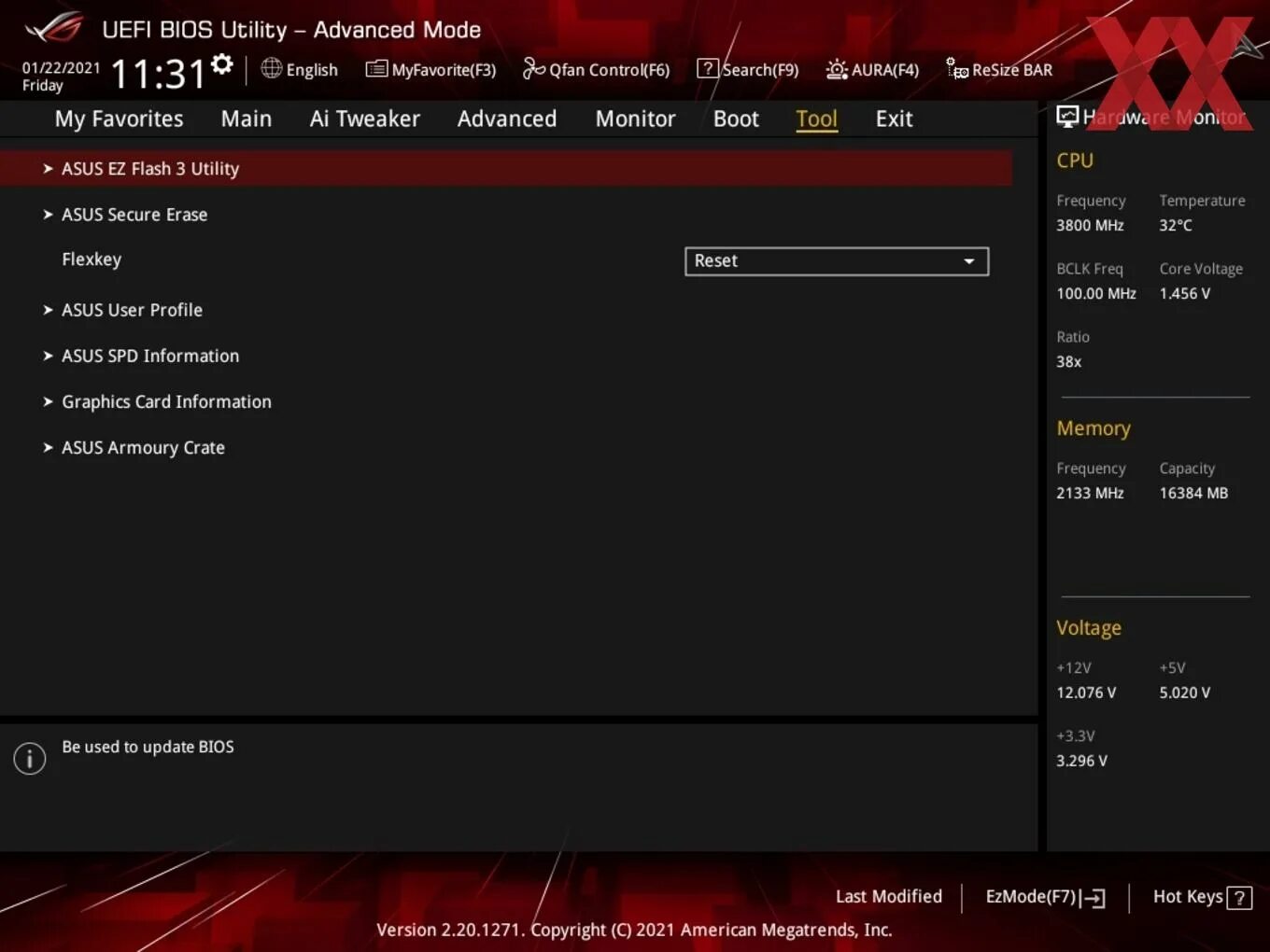Open the Advanced tab
Screen dimensions: 1270x952
(507, 119)
